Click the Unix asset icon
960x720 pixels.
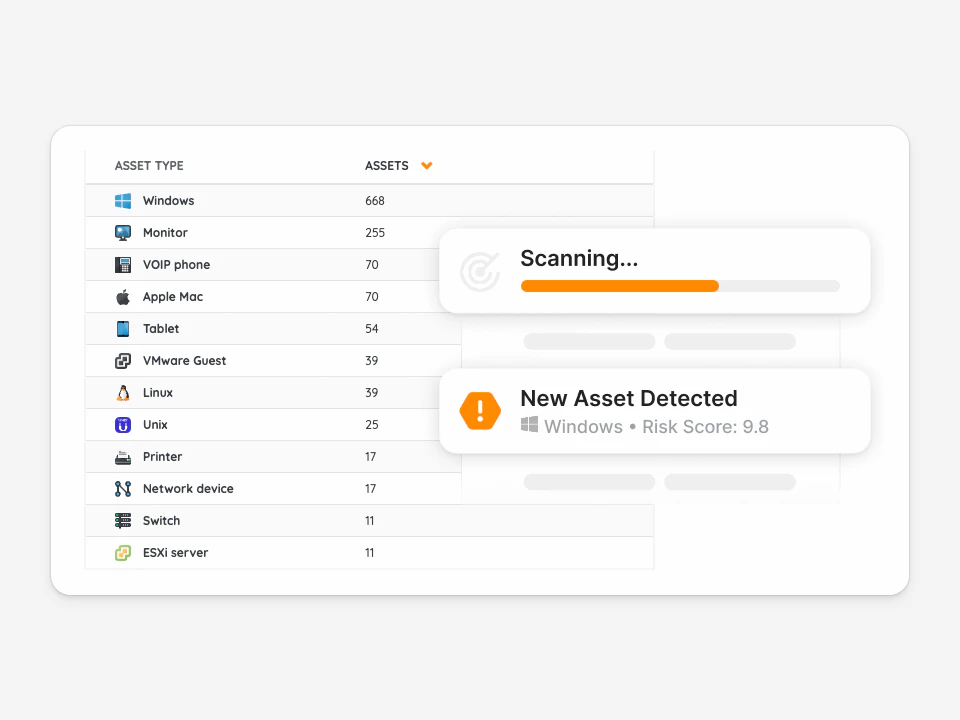[123, 424]
